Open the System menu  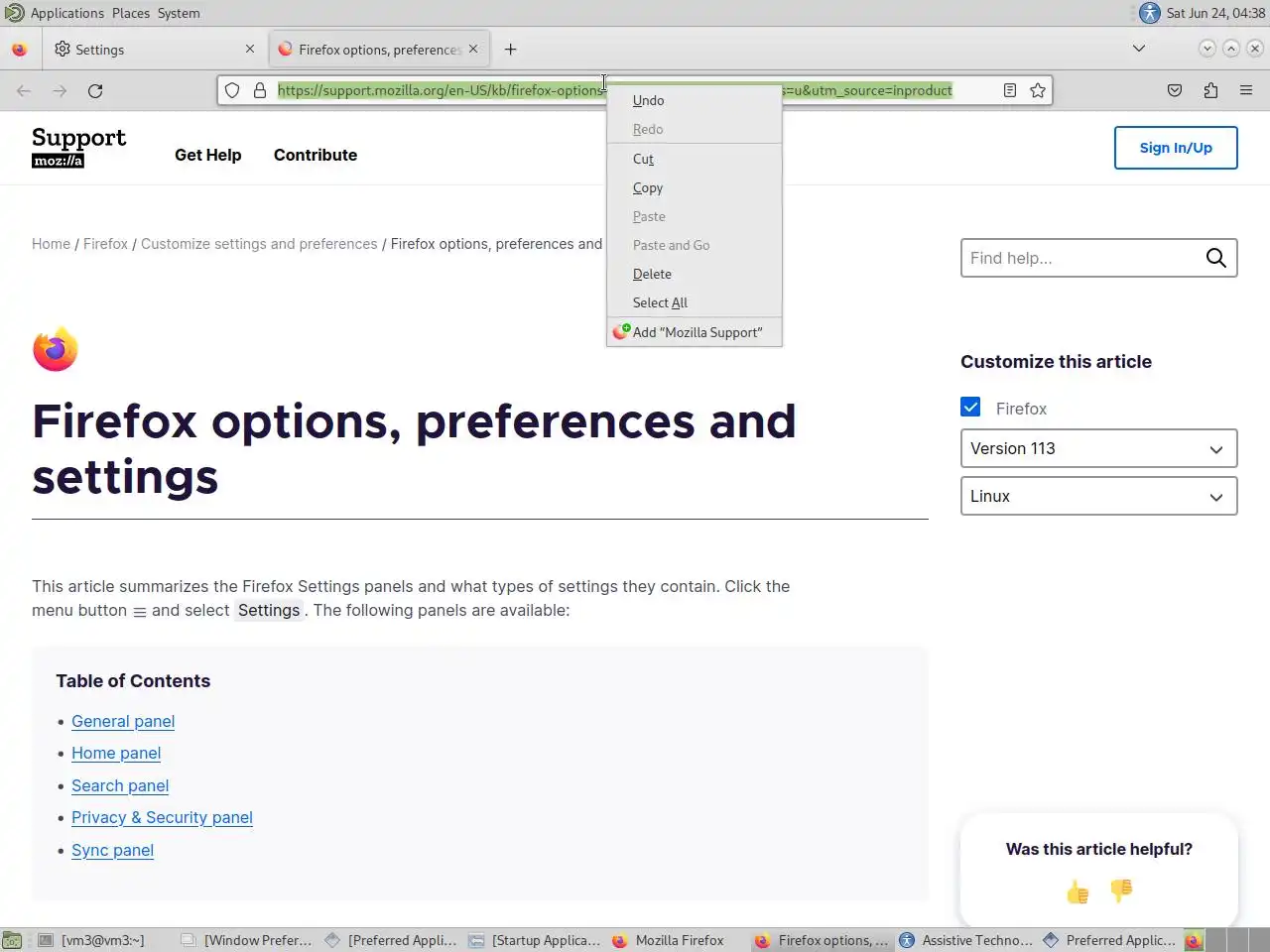tap(179, 13)
